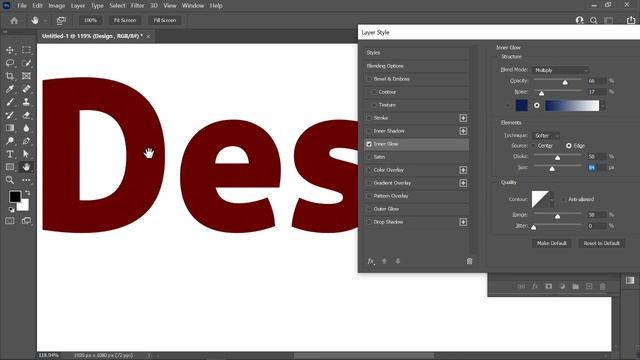Click the Share icon at top right
Screen dimensions: 640x360
click(x=631, y=20)
